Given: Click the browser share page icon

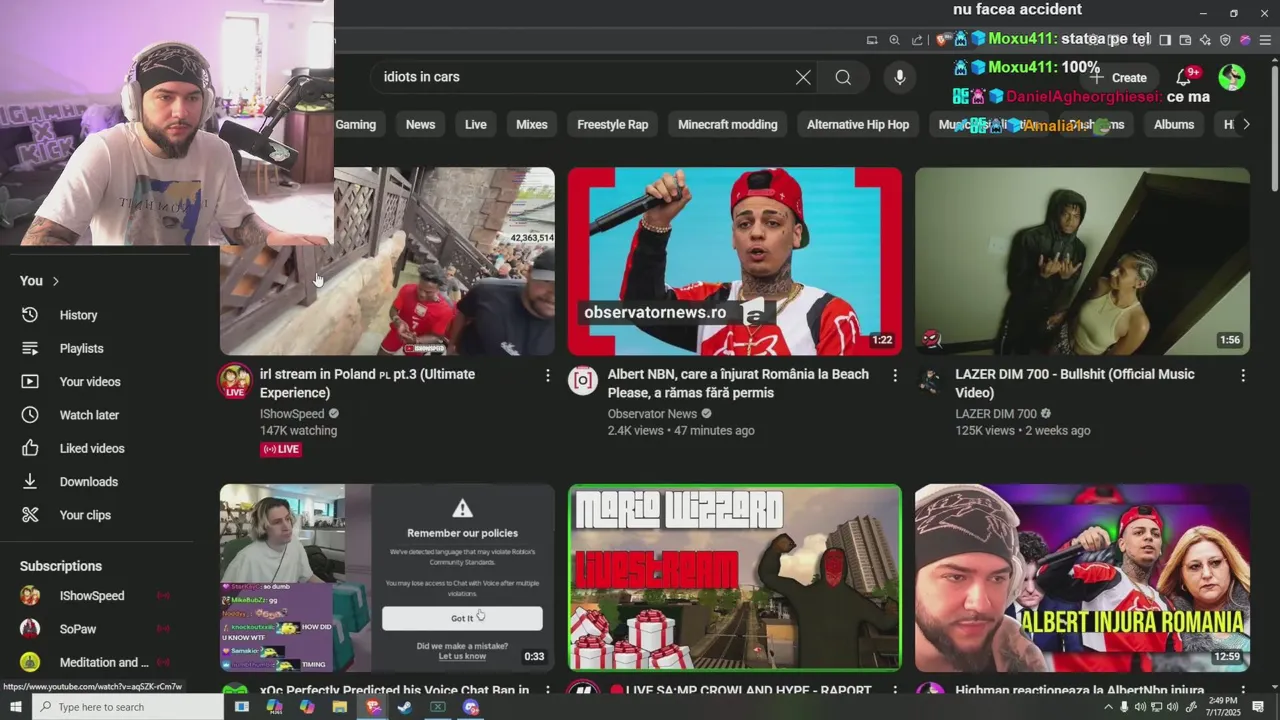Looking at the screenshot, I should pyautogui.click(x=917, y=40).
